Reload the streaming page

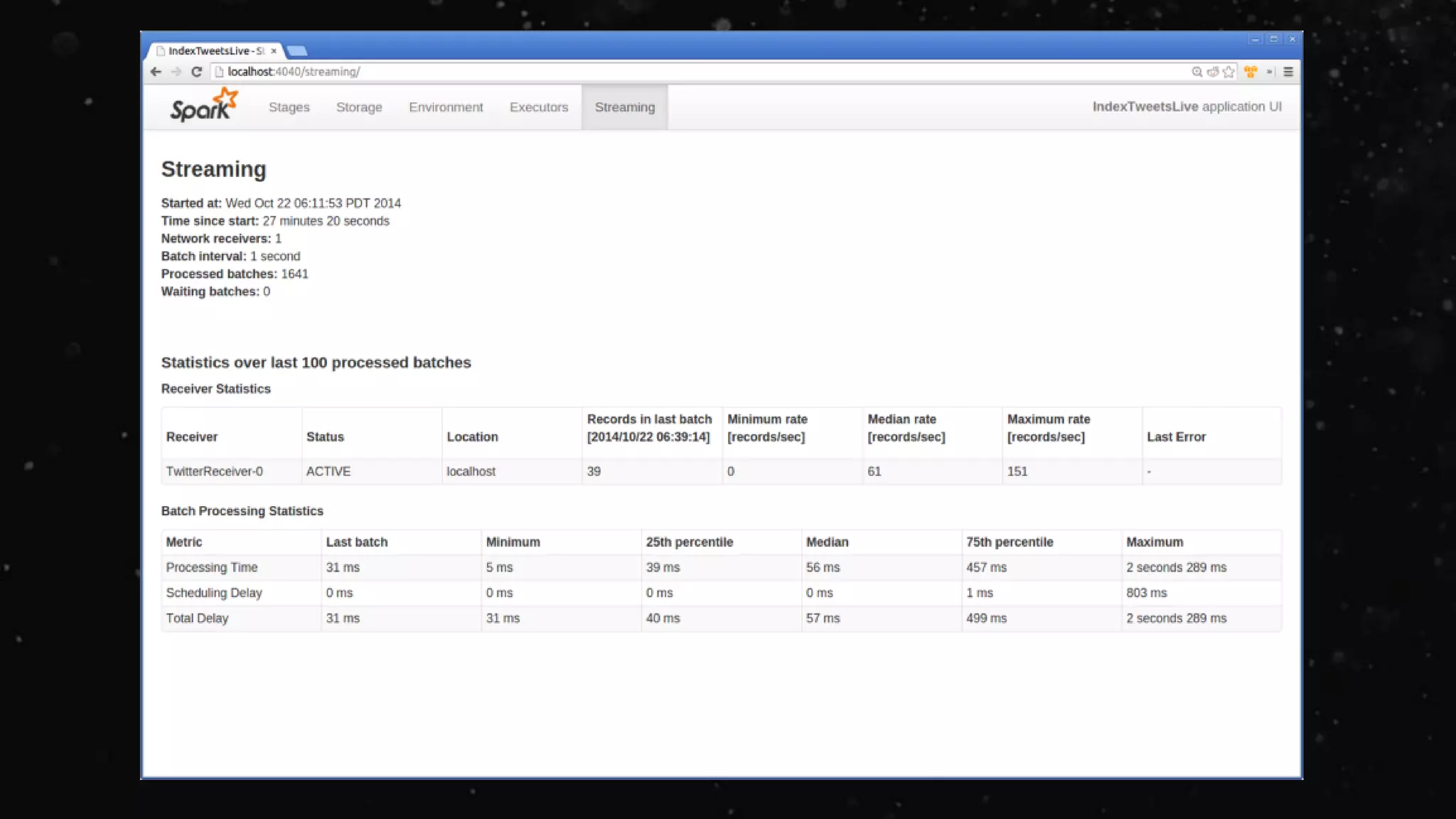tap(197, 72)
